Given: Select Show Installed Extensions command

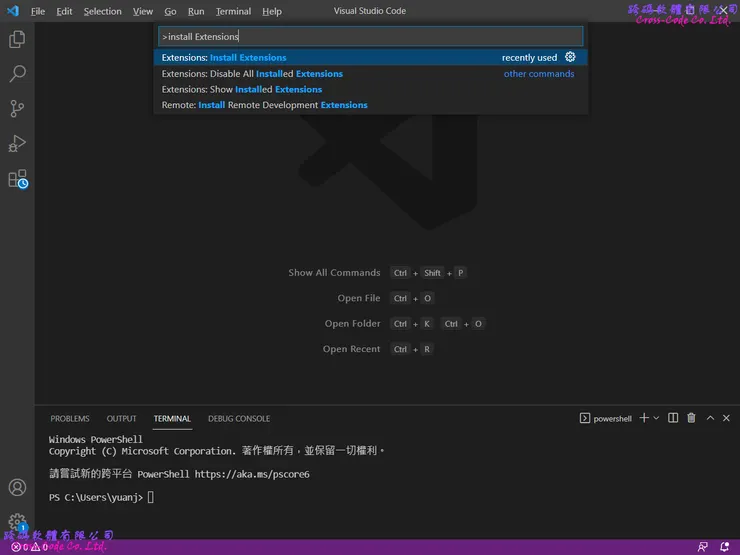Looking at the screenshot, I should [x=370, y=89].
